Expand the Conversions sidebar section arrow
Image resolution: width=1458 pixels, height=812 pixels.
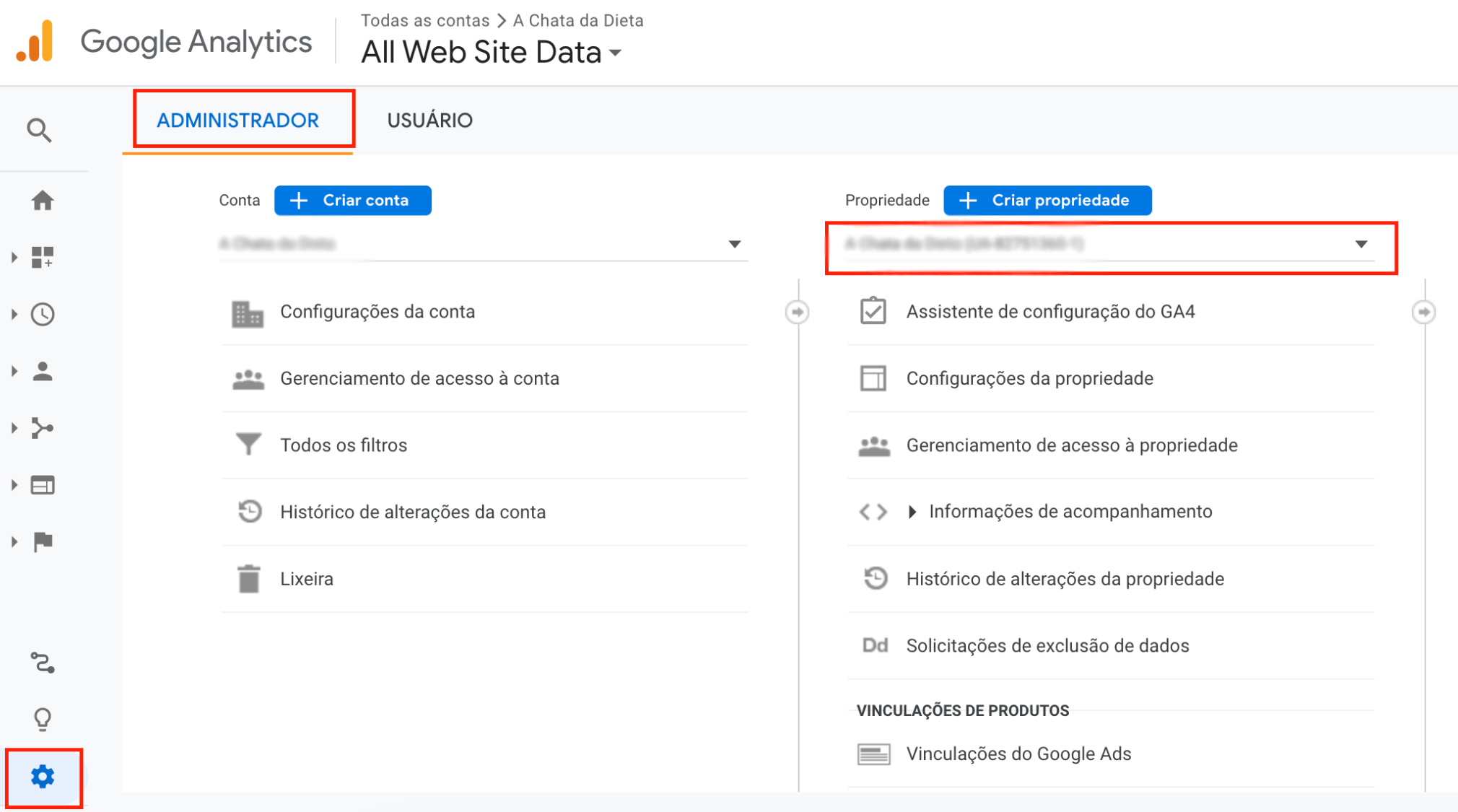pyautogui.click(x=14, y=541)
